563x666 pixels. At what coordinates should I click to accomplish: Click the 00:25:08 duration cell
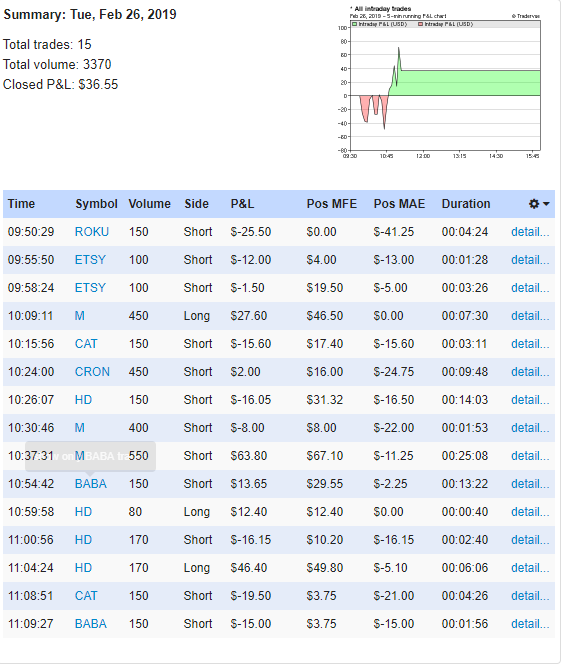pyautogui.click(x=465, y=456)
